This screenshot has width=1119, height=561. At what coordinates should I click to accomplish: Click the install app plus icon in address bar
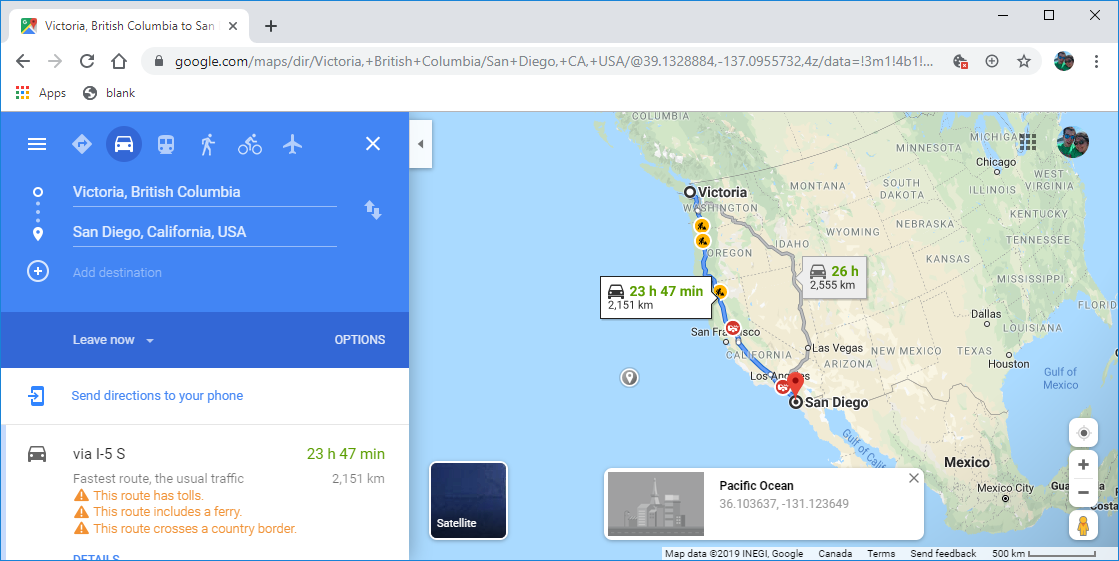(992, 61)
